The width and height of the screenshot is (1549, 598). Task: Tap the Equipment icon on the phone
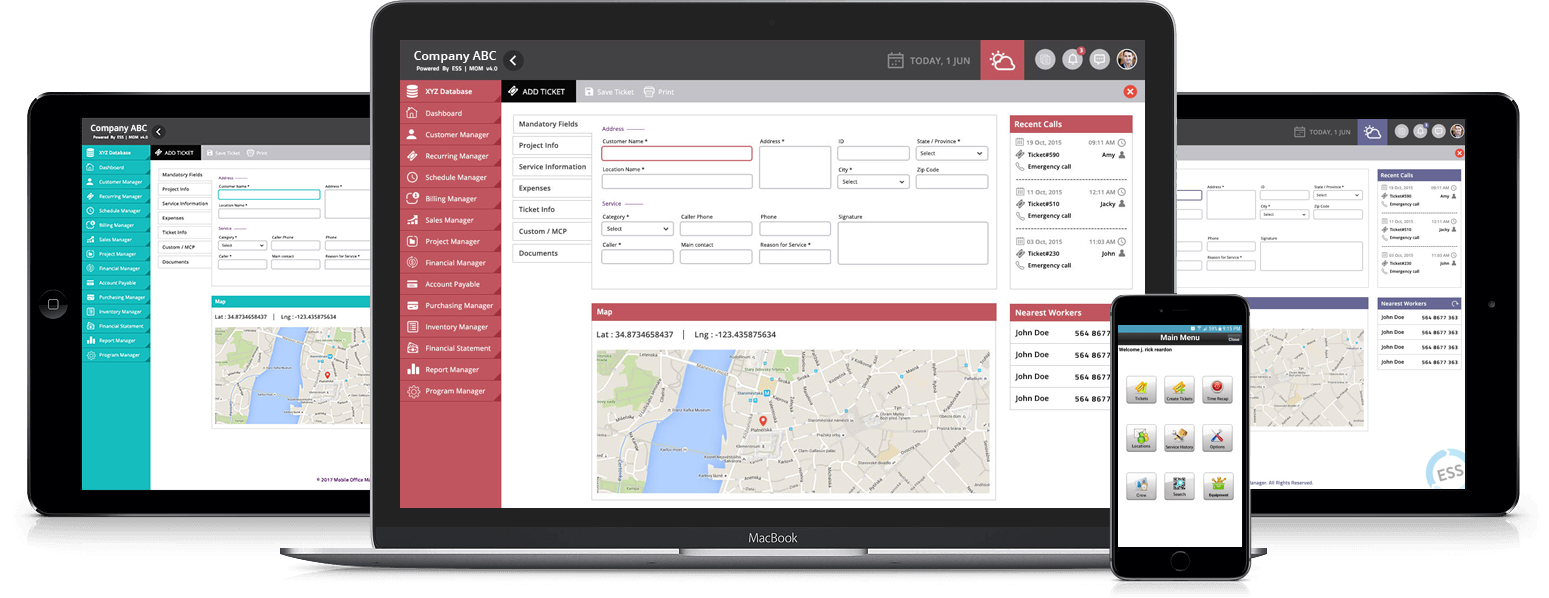(1217, 485)
